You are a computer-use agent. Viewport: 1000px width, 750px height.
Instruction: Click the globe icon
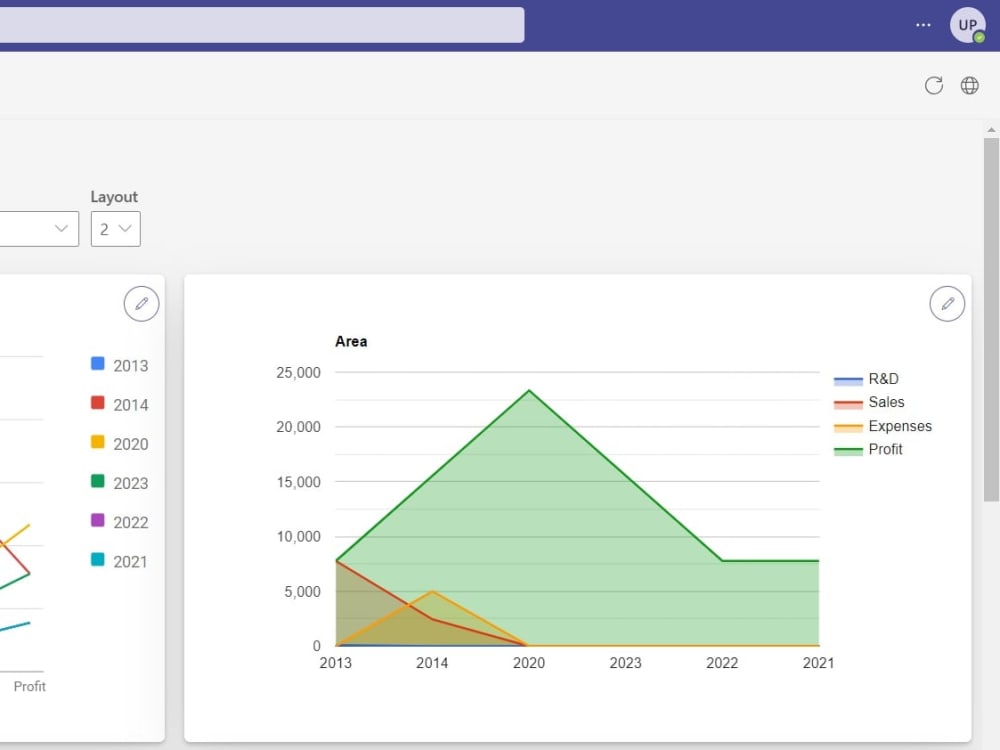(969, 85)
